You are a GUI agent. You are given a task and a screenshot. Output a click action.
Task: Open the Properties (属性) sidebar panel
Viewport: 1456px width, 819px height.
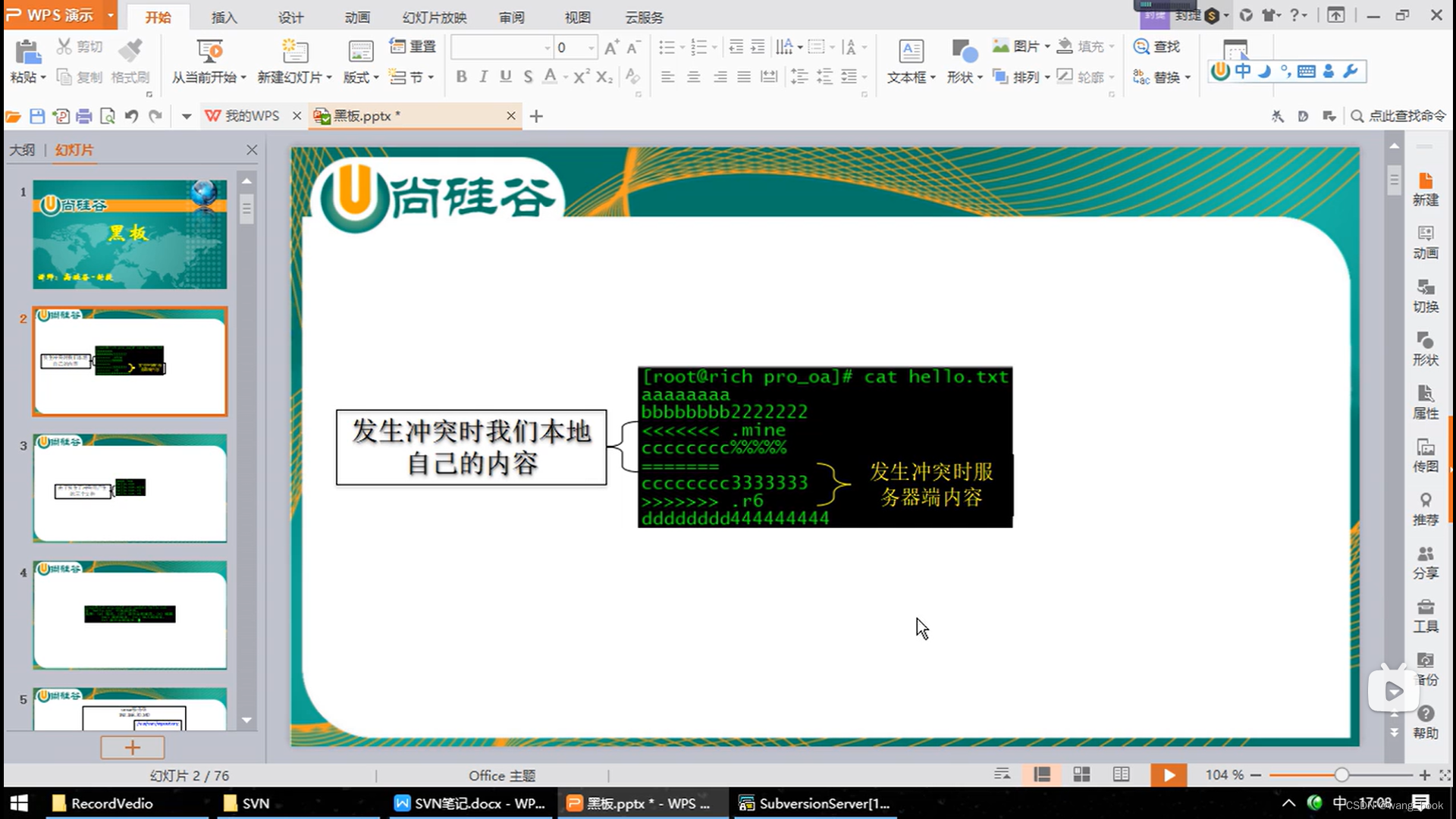1426,403
